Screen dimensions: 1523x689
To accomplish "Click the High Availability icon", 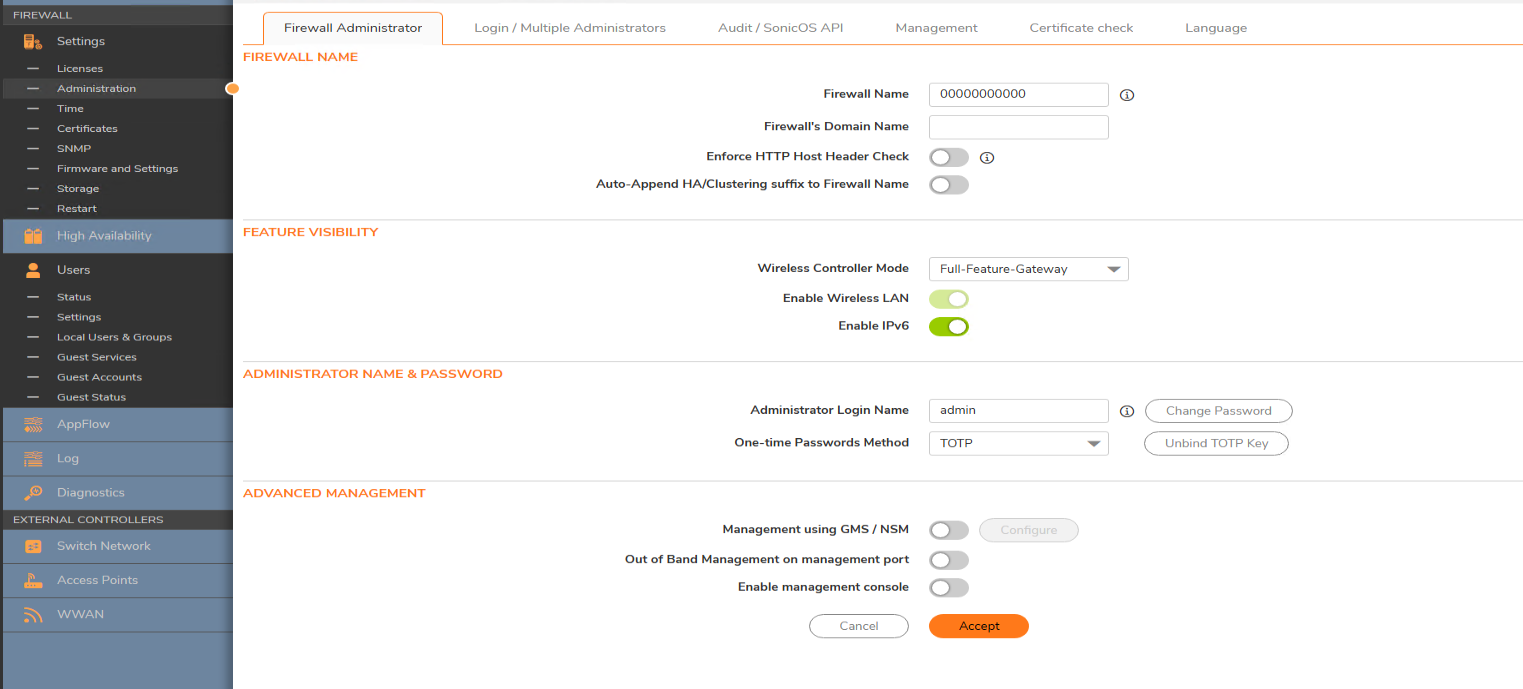I will coord(33,236).
